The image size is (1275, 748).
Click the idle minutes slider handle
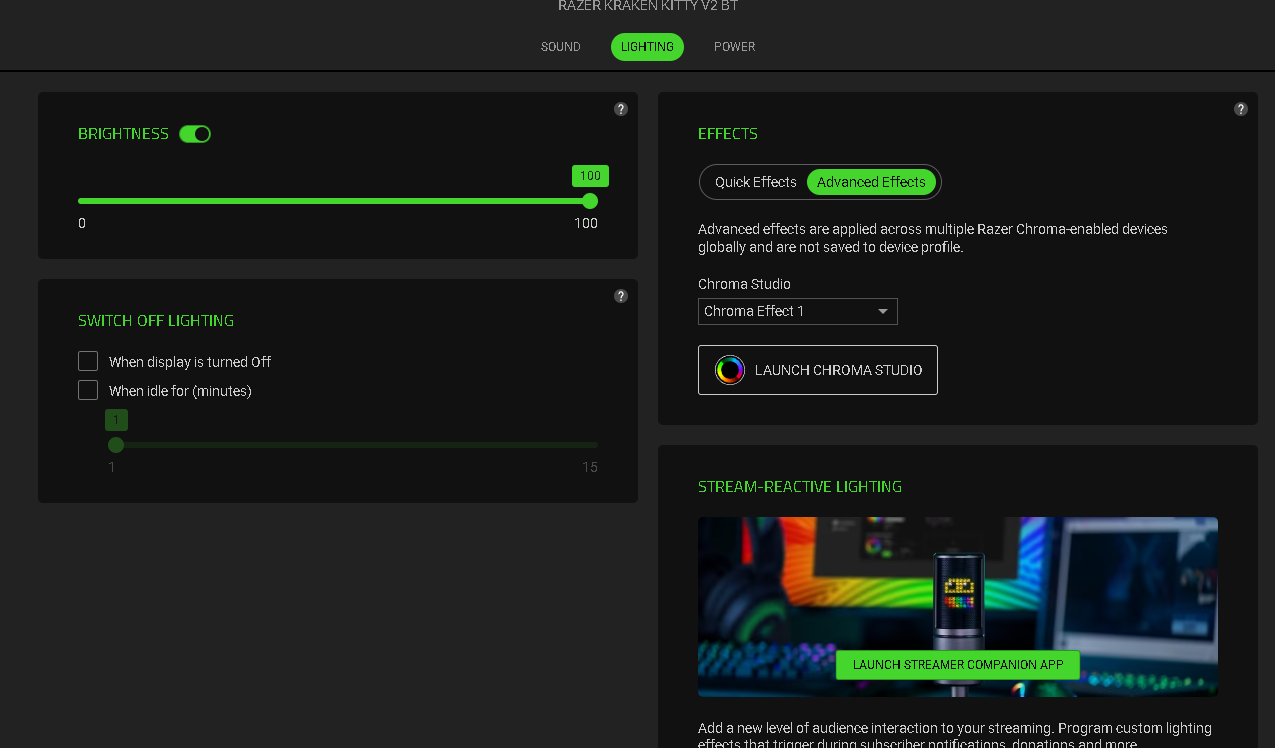tap(116, 445)
